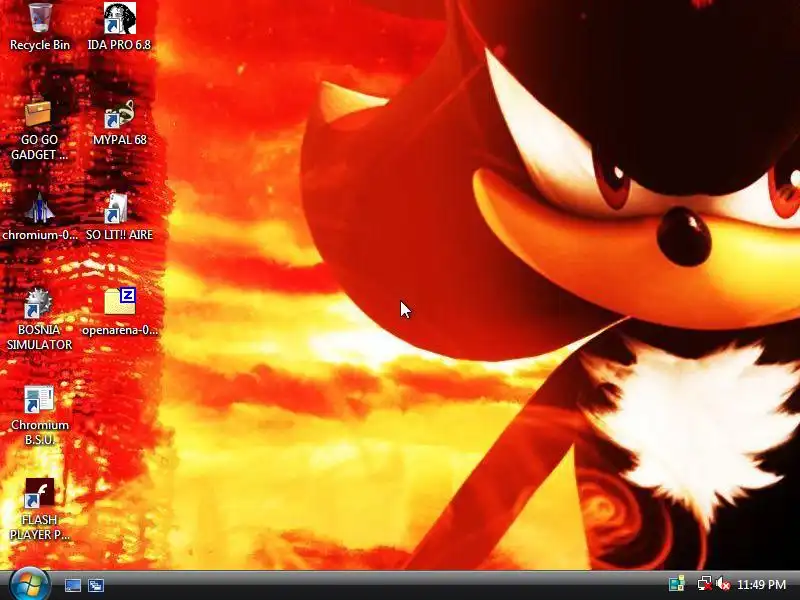Viewport: 800px width, 600px height.
Task: Click the Show Desktop quick launch icon
Action: point(73,585)
